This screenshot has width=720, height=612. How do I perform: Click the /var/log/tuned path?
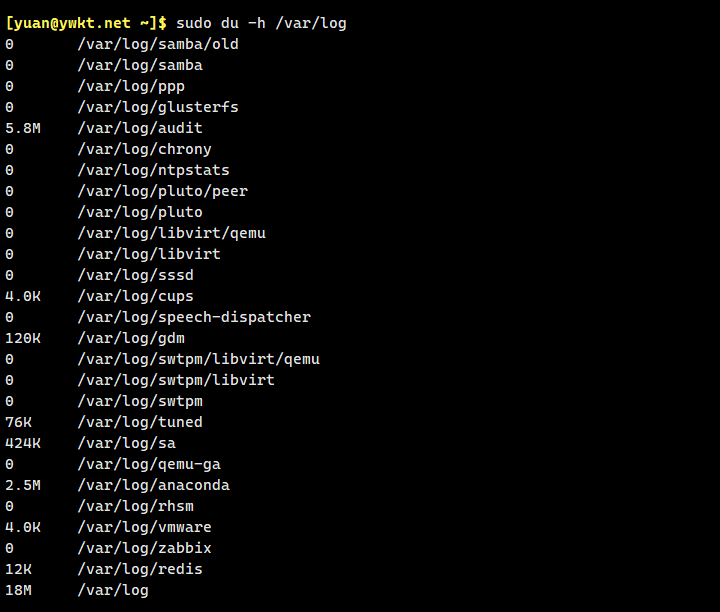(140, 422)
